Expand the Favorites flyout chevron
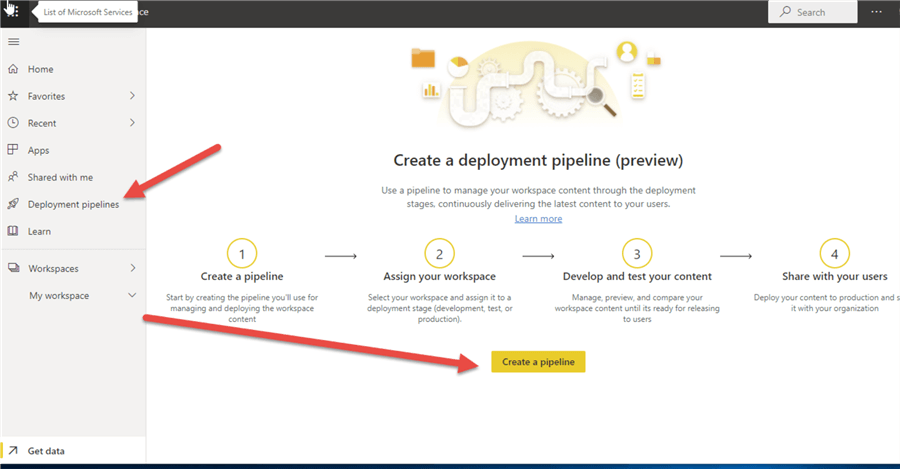This screenshot has height=469, width=900. coord(132,96)
